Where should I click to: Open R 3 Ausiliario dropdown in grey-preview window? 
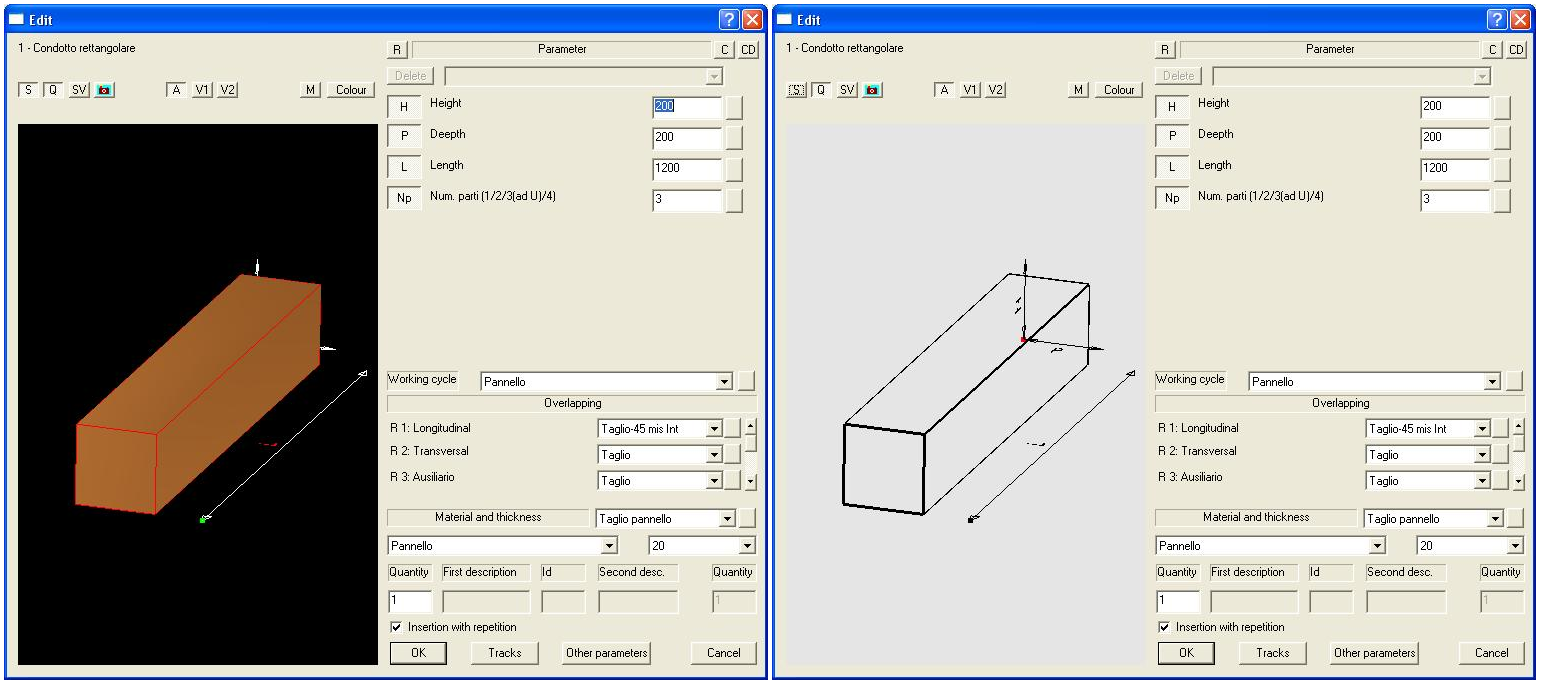coord(1481,481)
